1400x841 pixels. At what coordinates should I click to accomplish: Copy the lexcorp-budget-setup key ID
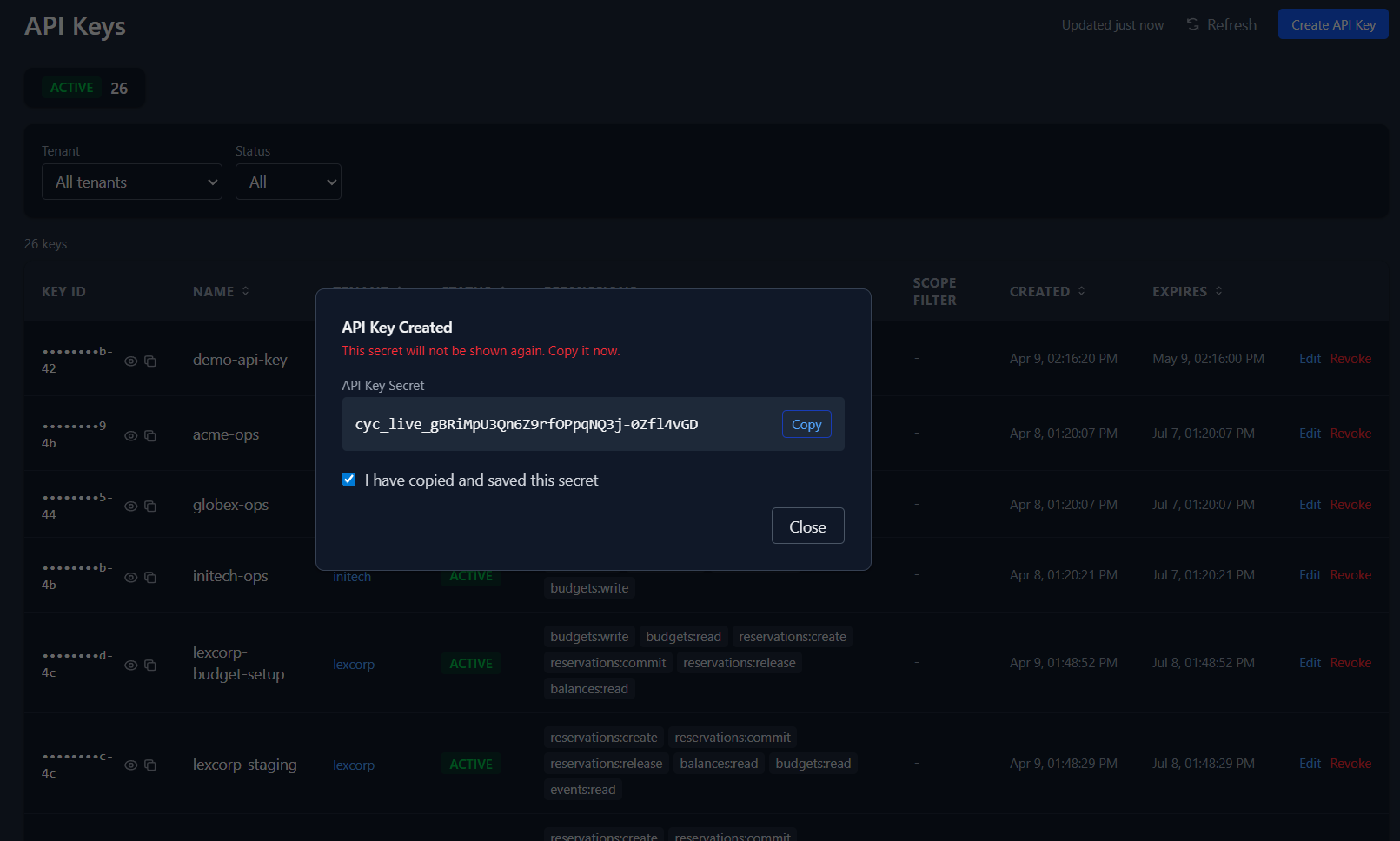click(150, 665)
